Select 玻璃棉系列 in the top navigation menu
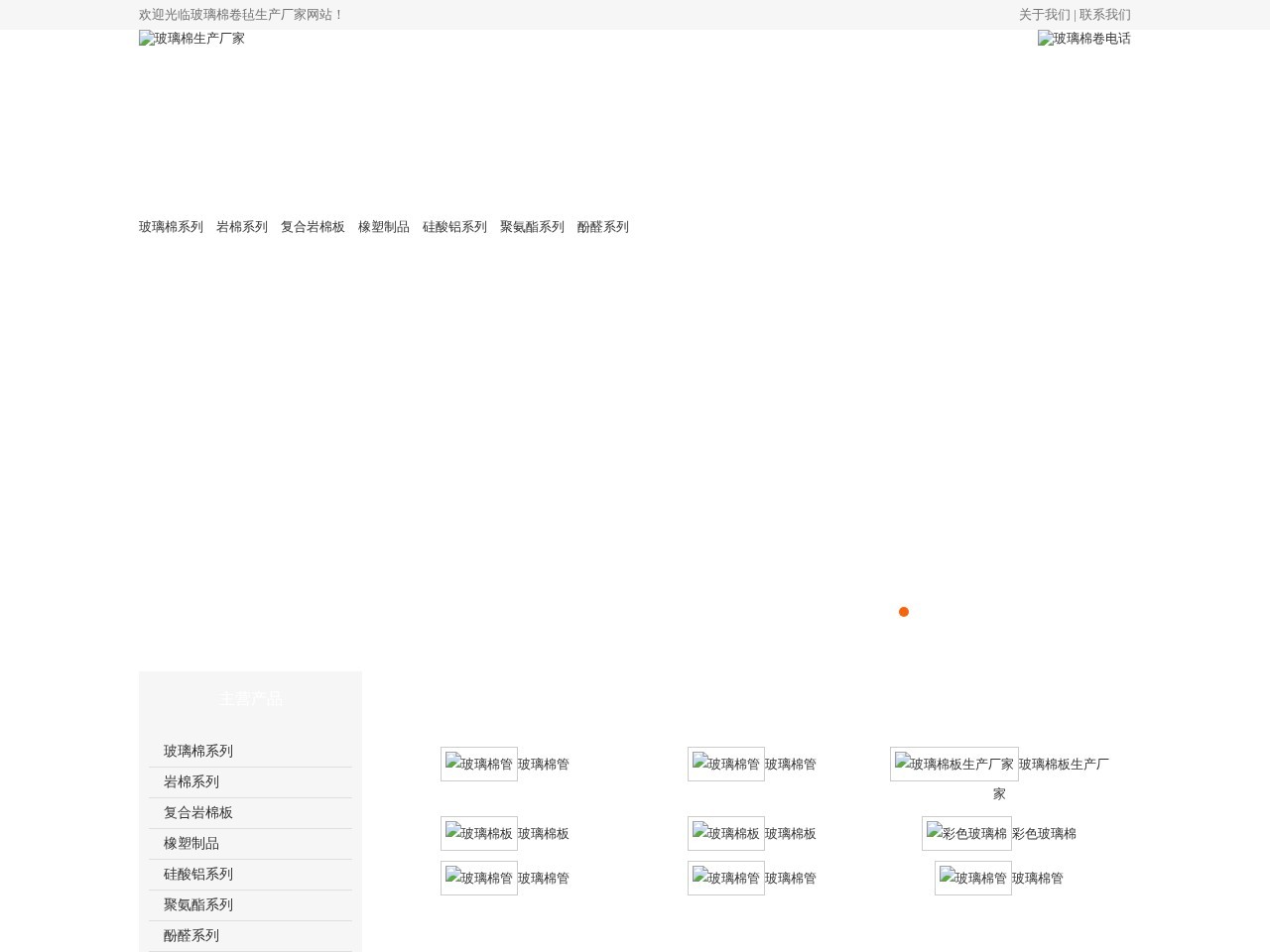 [171, 227]
